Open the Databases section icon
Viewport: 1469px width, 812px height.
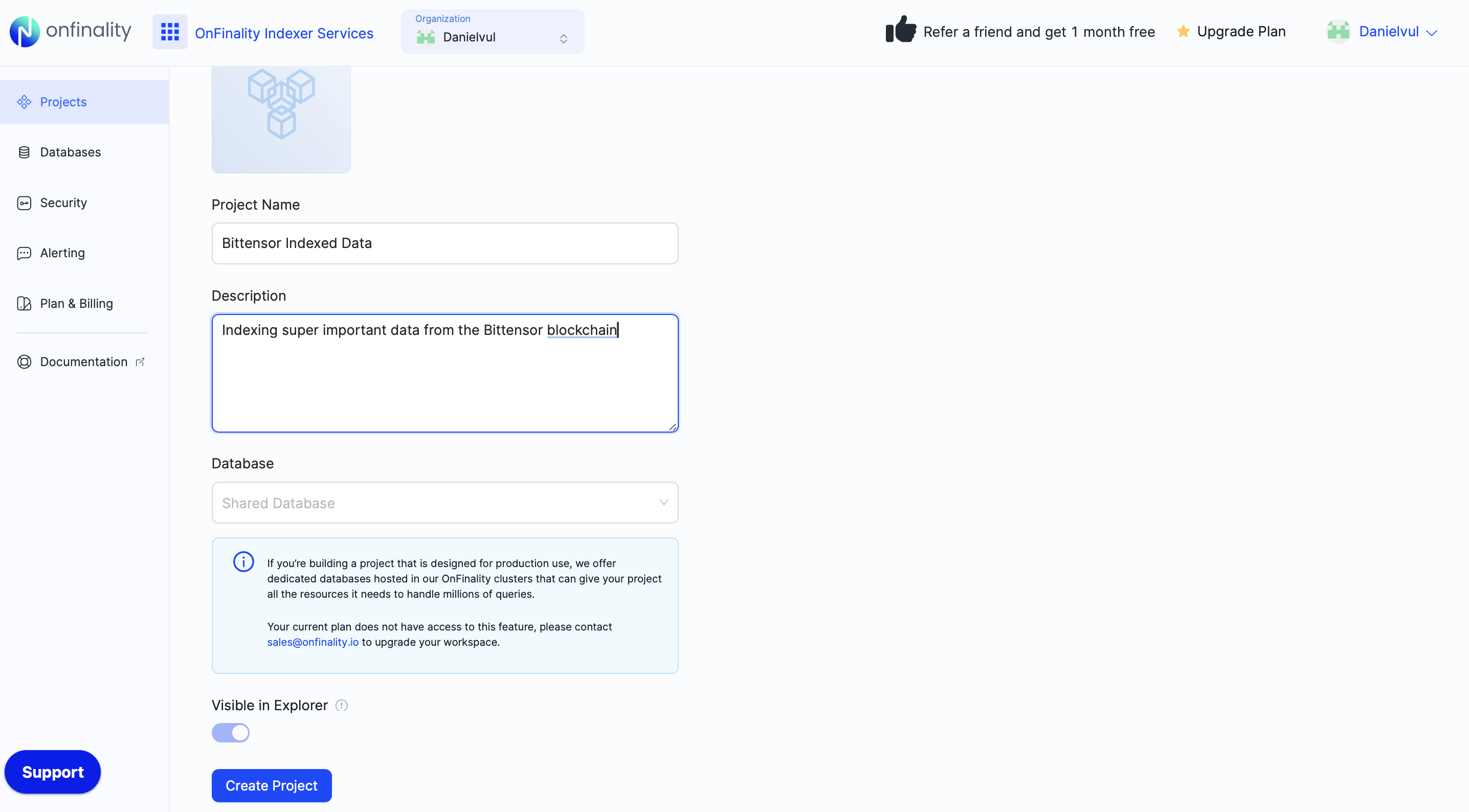point(24,152)
